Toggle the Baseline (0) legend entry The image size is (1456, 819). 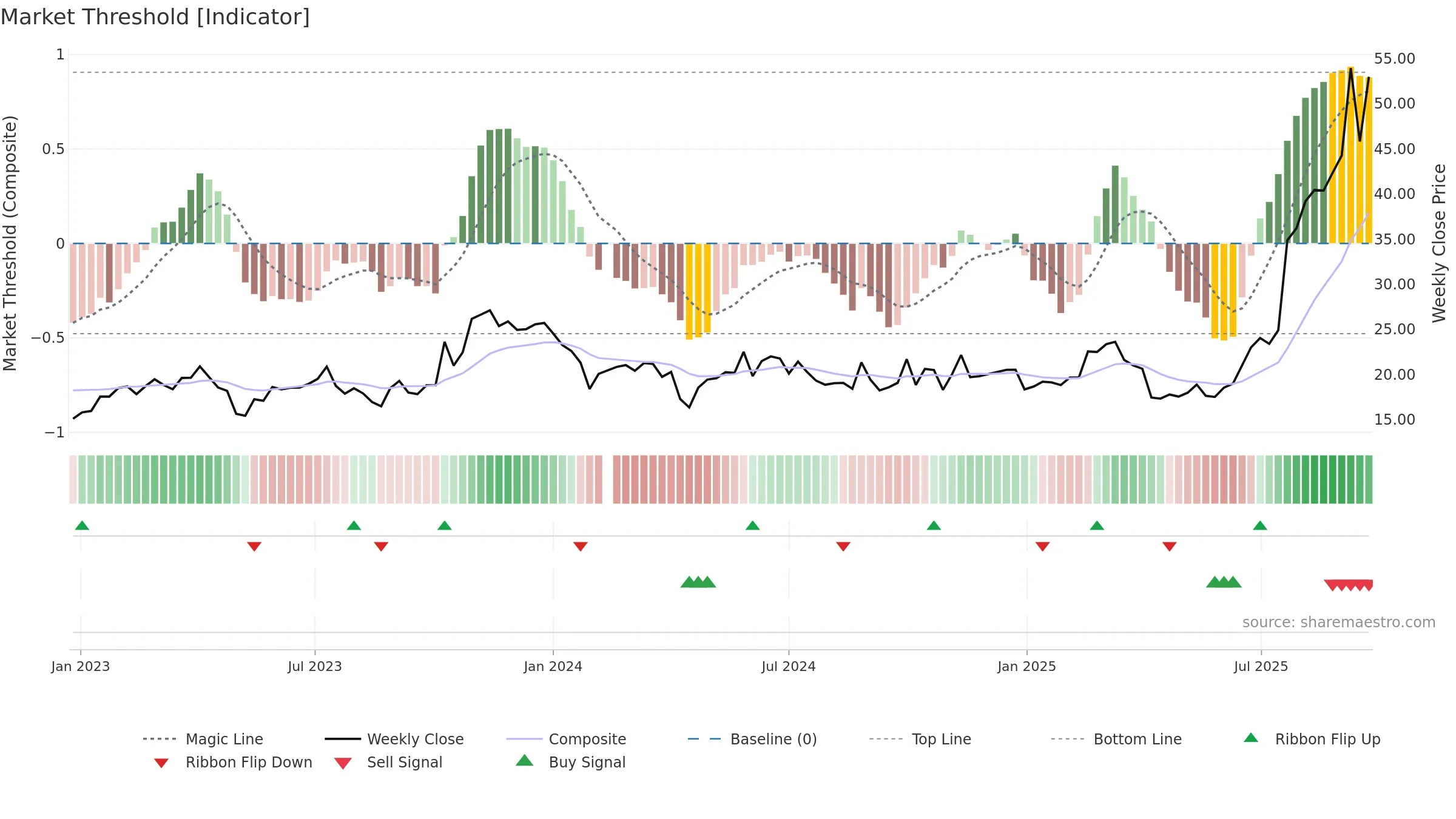[752, 739]
